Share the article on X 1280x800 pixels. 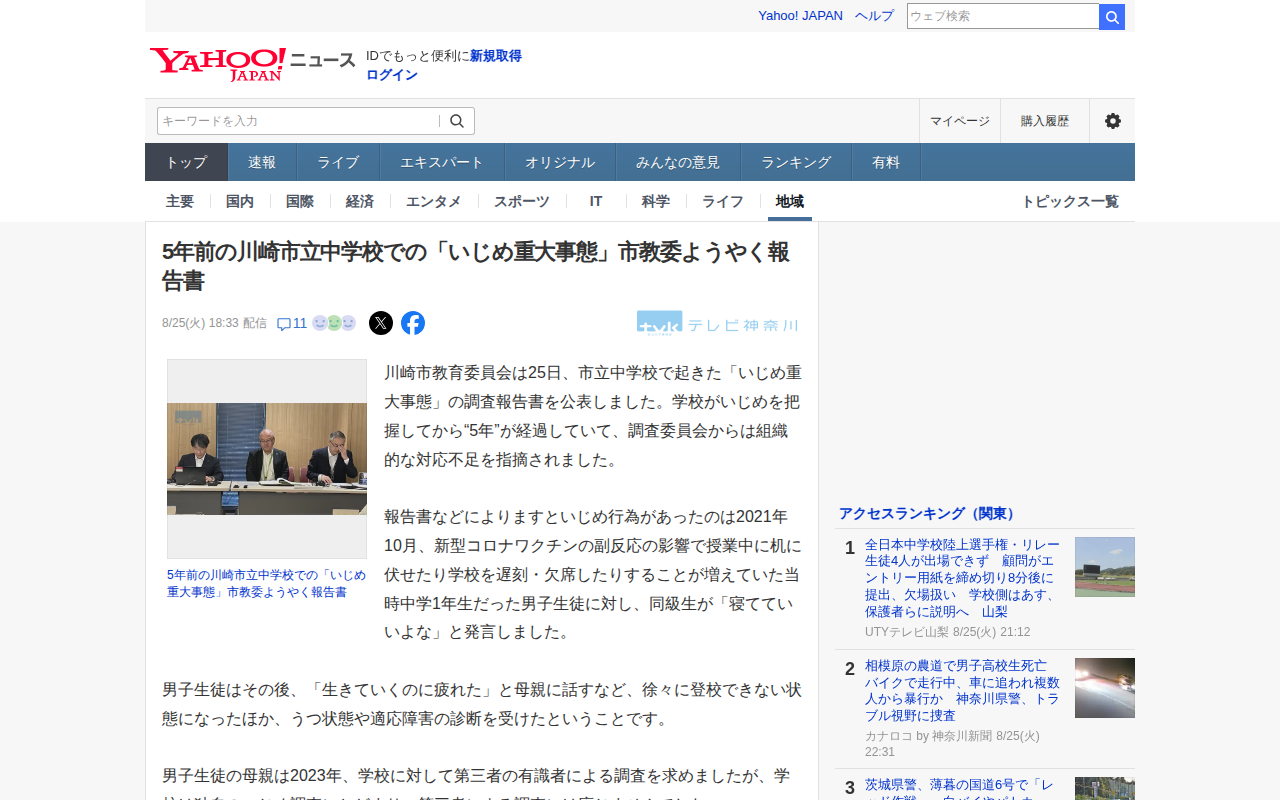[381, 323]
